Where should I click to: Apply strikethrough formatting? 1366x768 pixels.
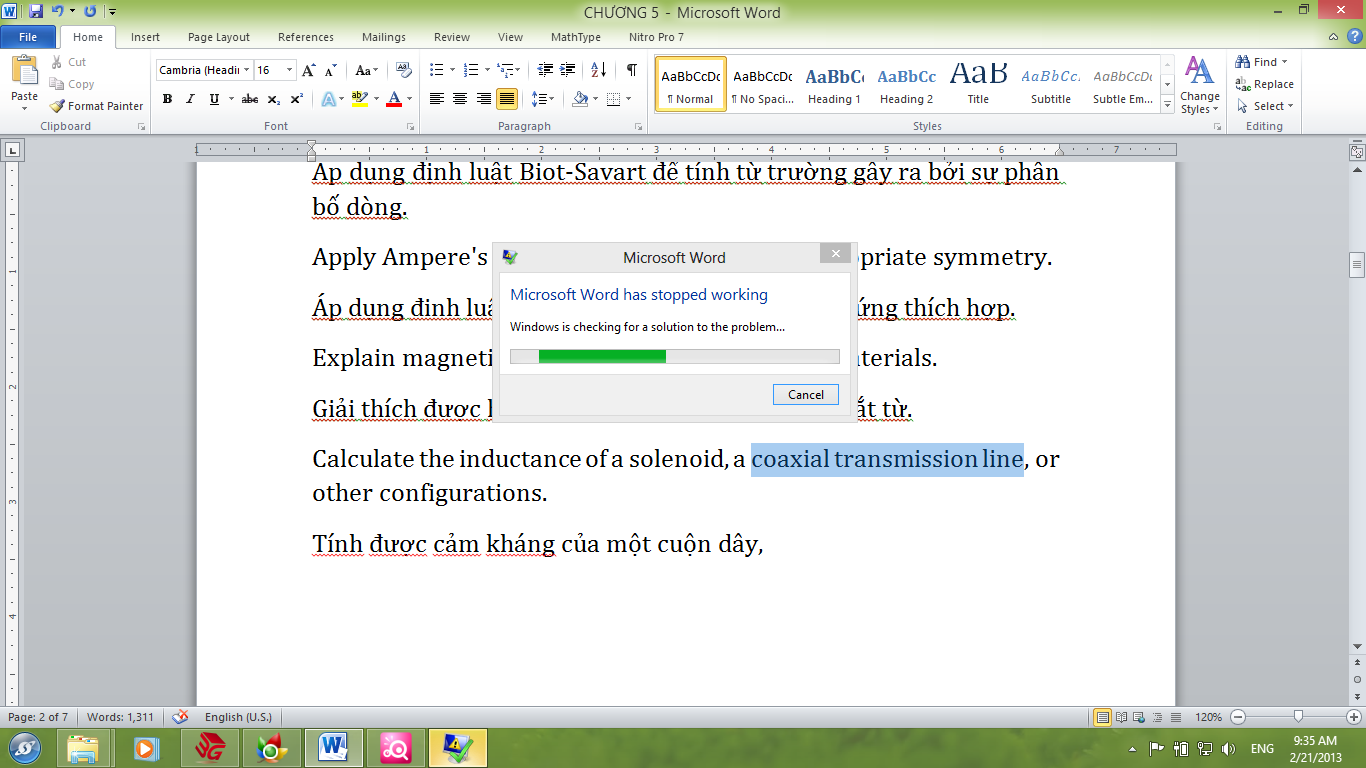click(x=250, y=99)
